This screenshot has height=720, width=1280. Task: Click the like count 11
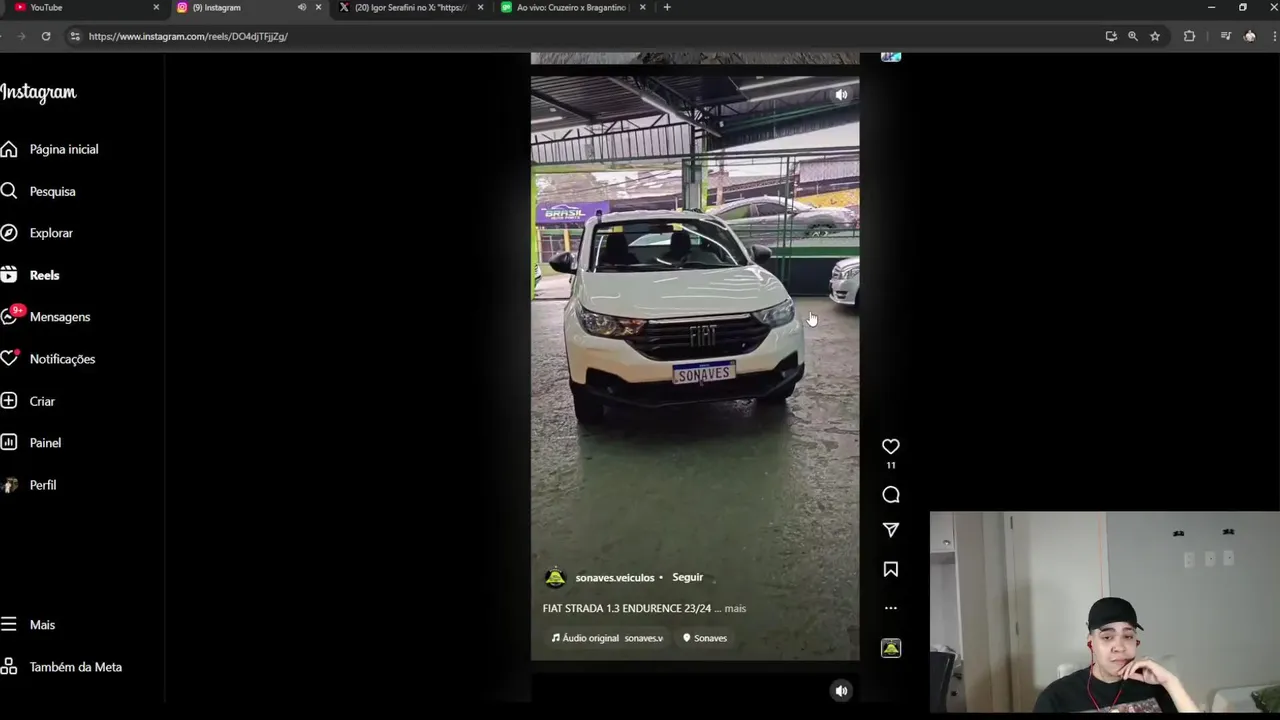pos(890,465)
